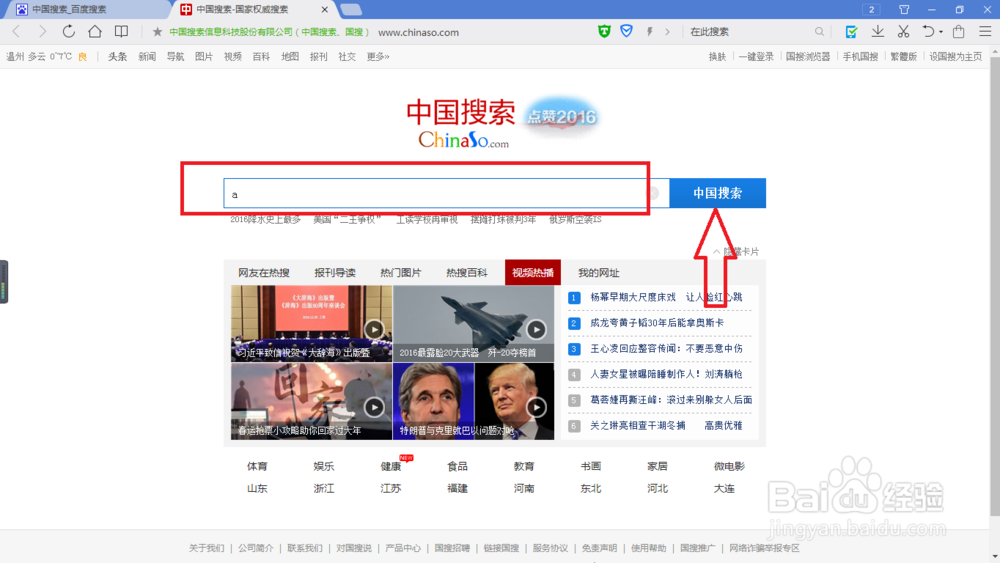Expand the arrow next to the address bar icons
The image size is (1000, 563).
[668, 32]
